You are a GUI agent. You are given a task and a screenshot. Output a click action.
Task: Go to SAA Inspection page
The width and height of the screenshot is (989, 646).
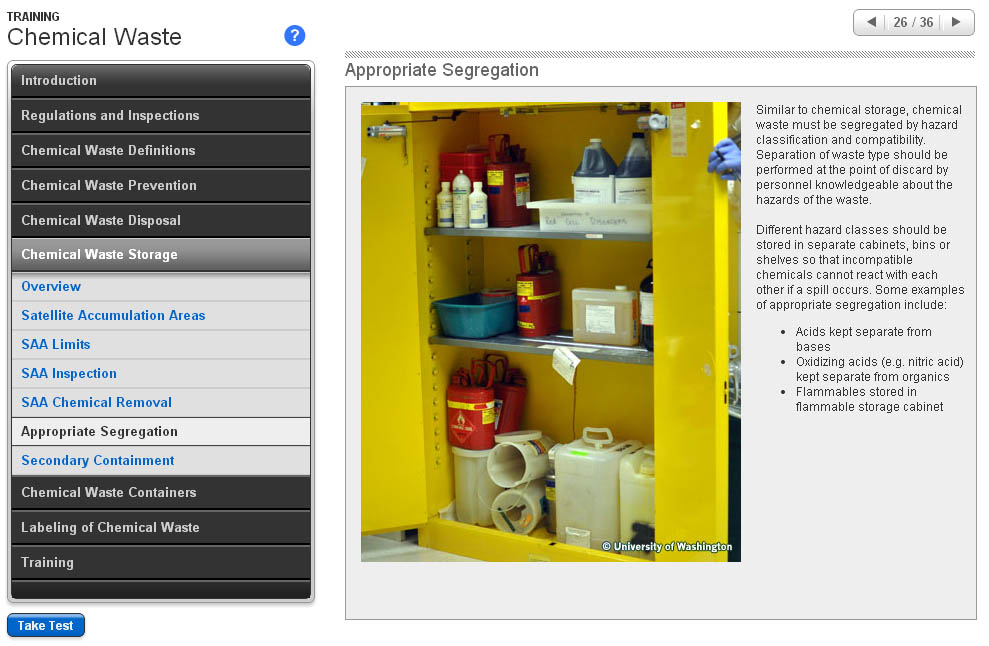(69, 374)
